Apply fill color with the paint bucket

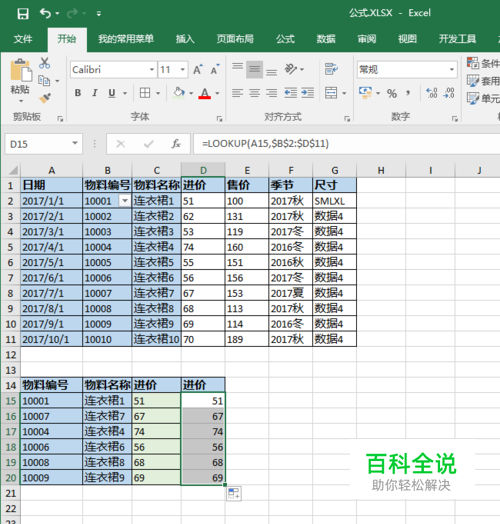coord(179,93)
